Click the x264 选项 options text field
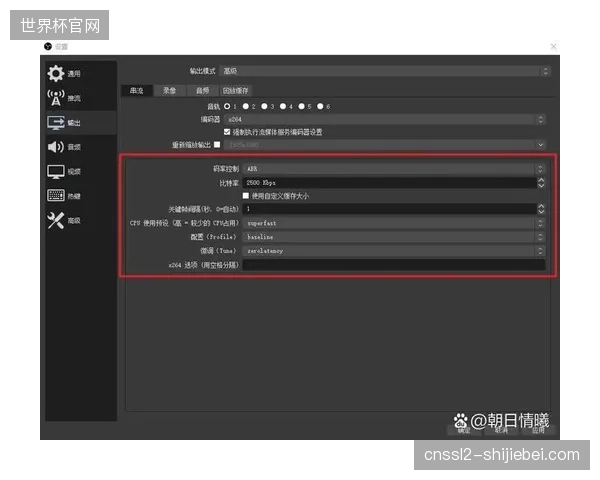Viewport: 600px width, 480px height. point(394,265)
